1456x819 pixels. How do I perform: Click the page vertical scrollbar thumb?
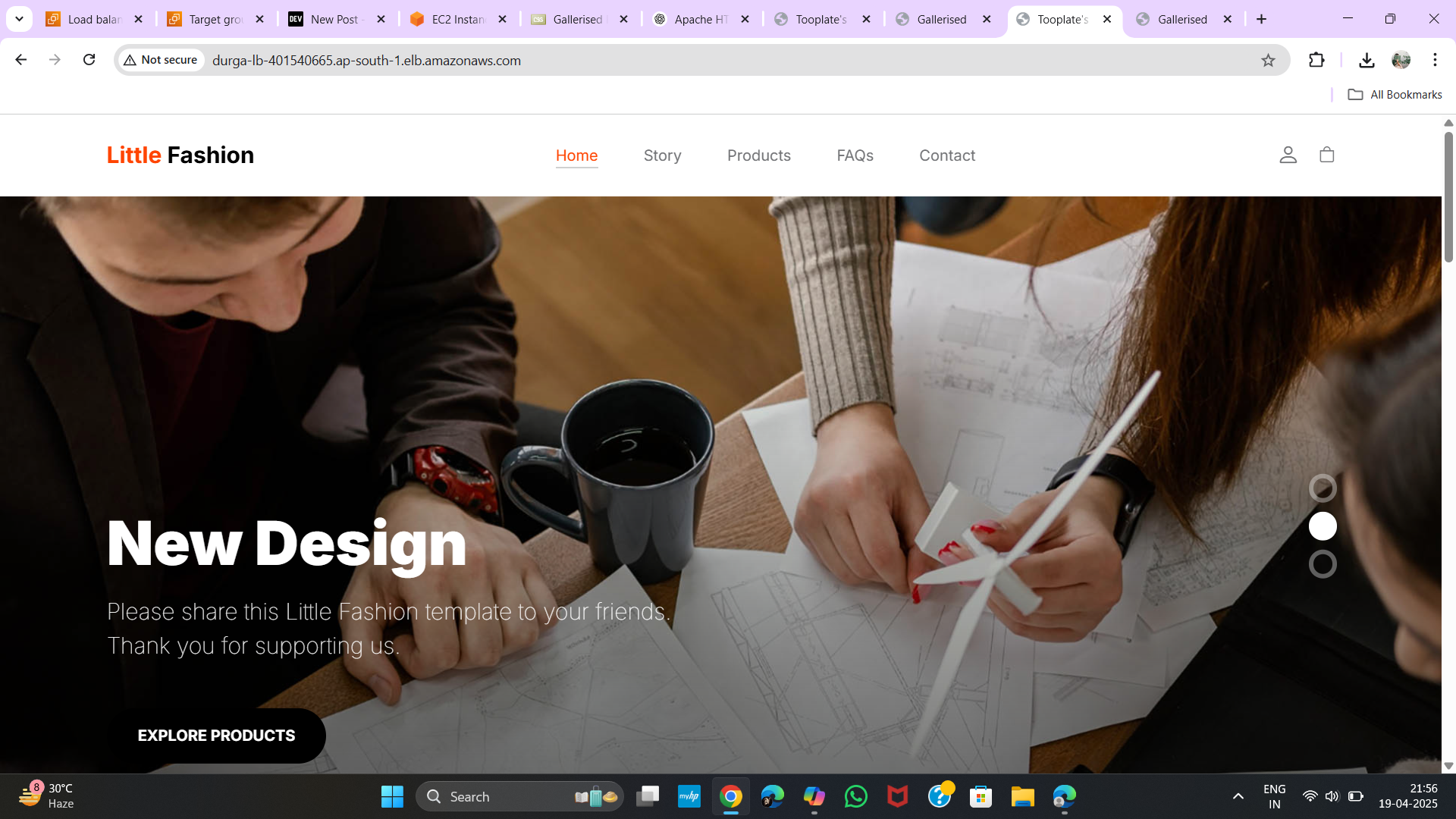pyautogui.click(x=1448, y=197)
